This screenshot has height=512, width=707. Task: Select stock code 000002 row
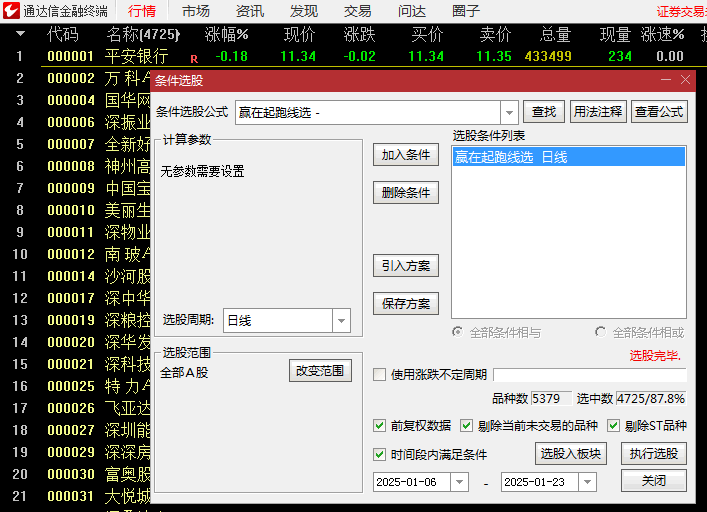[x=71, y=78]
